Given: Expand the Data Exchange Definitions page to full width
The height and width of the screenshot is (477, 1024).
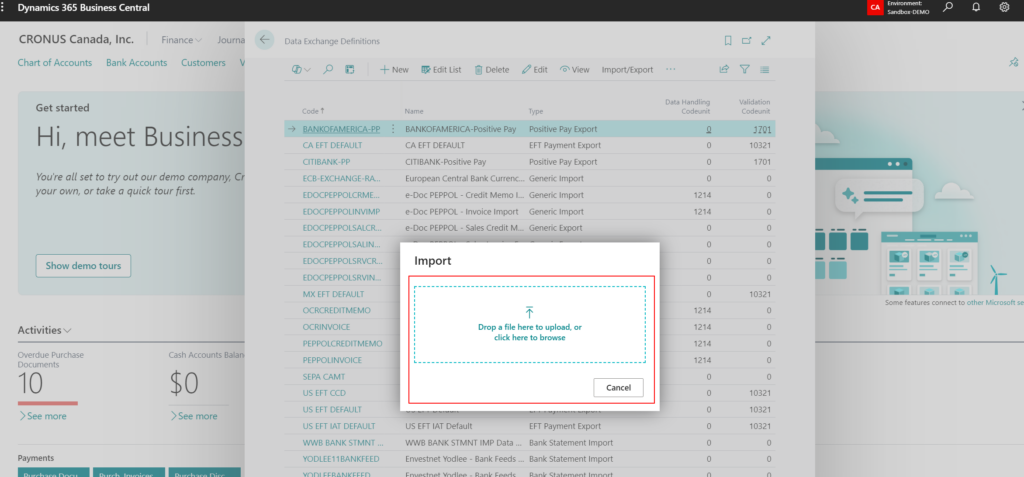Looking at the screenshot, I should 766,41.
